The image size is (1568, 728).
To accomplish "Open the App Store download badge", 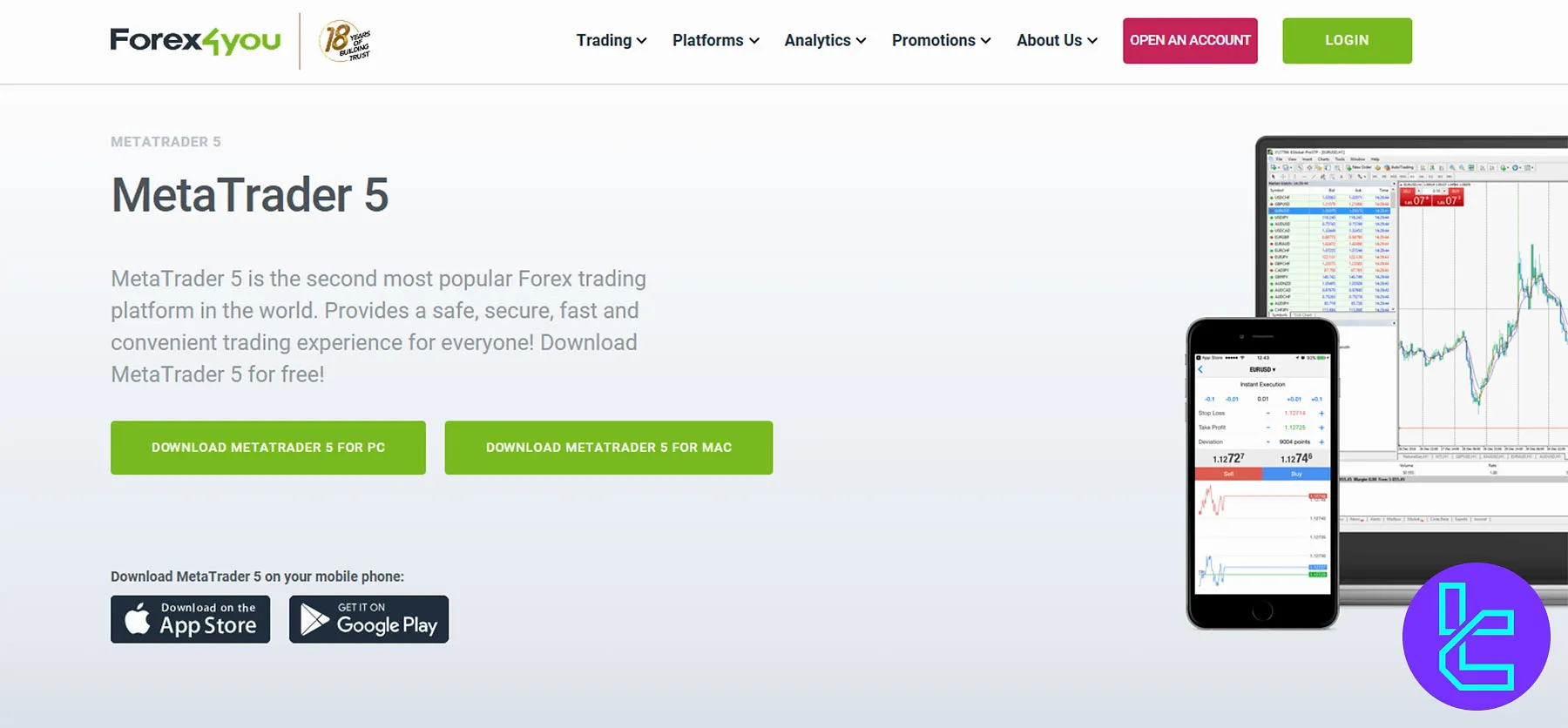I will (190, 619).
